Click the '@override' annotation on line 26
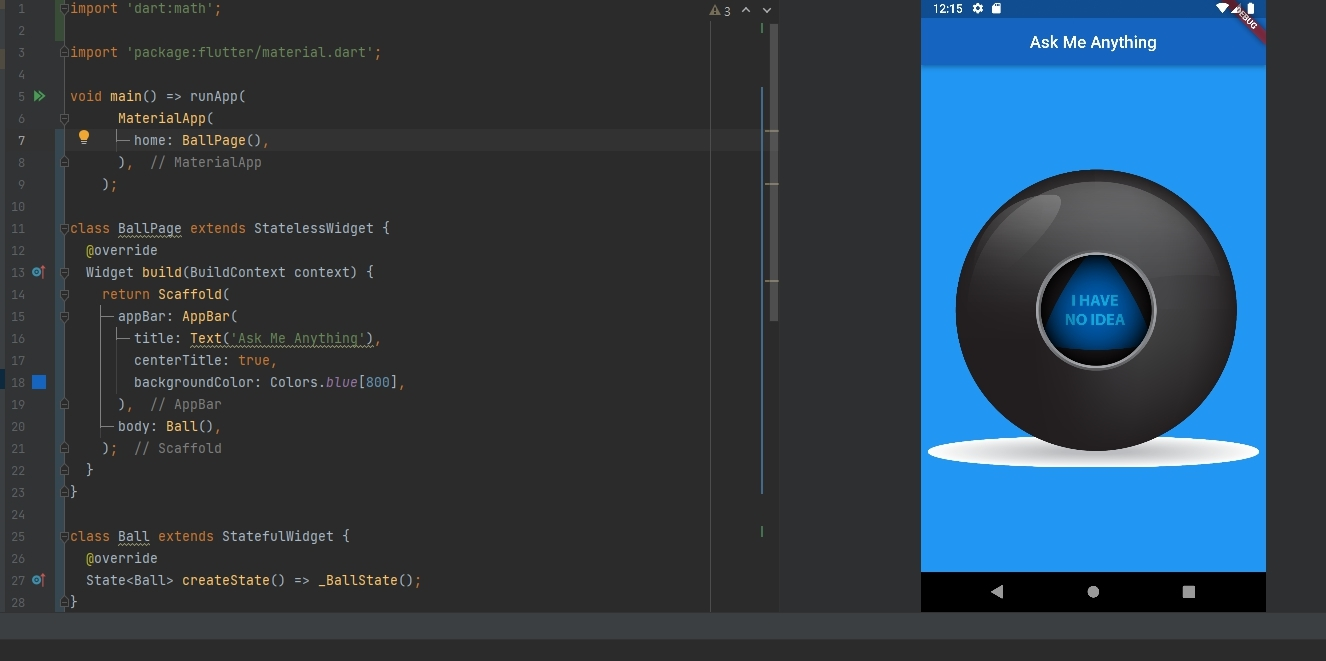Viewport: 1326px width, 661px height. 122,558
